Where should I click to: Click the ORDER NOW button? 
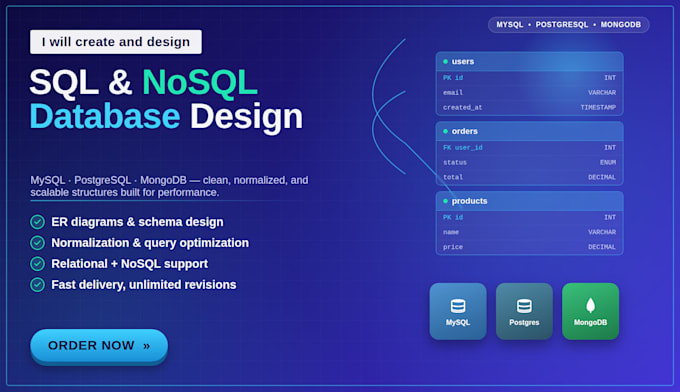(99, 346)
